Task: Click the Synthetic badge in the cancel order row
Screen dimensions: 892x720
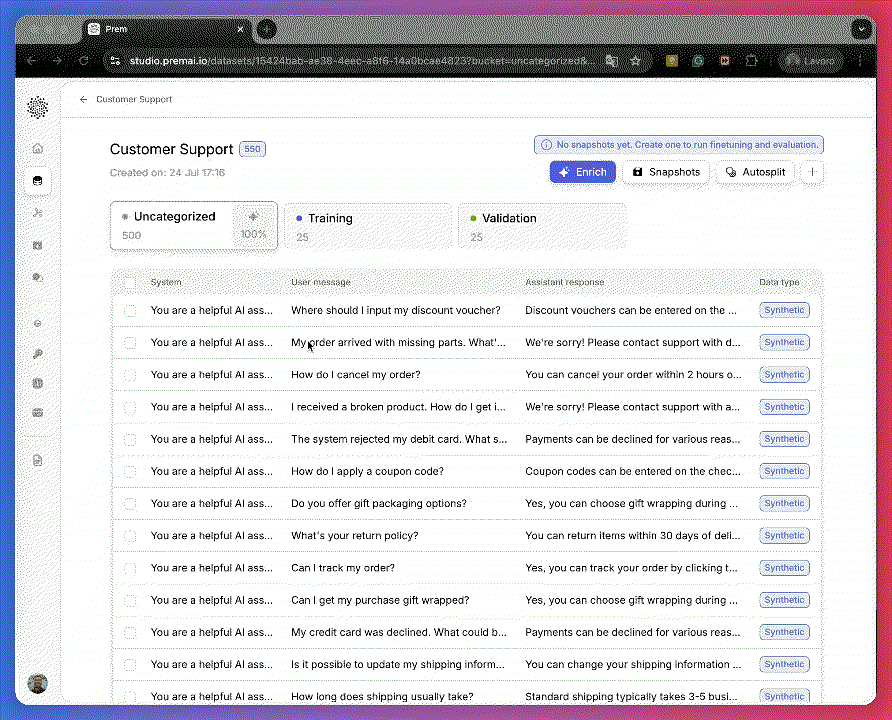Action: tap(784, 375)
